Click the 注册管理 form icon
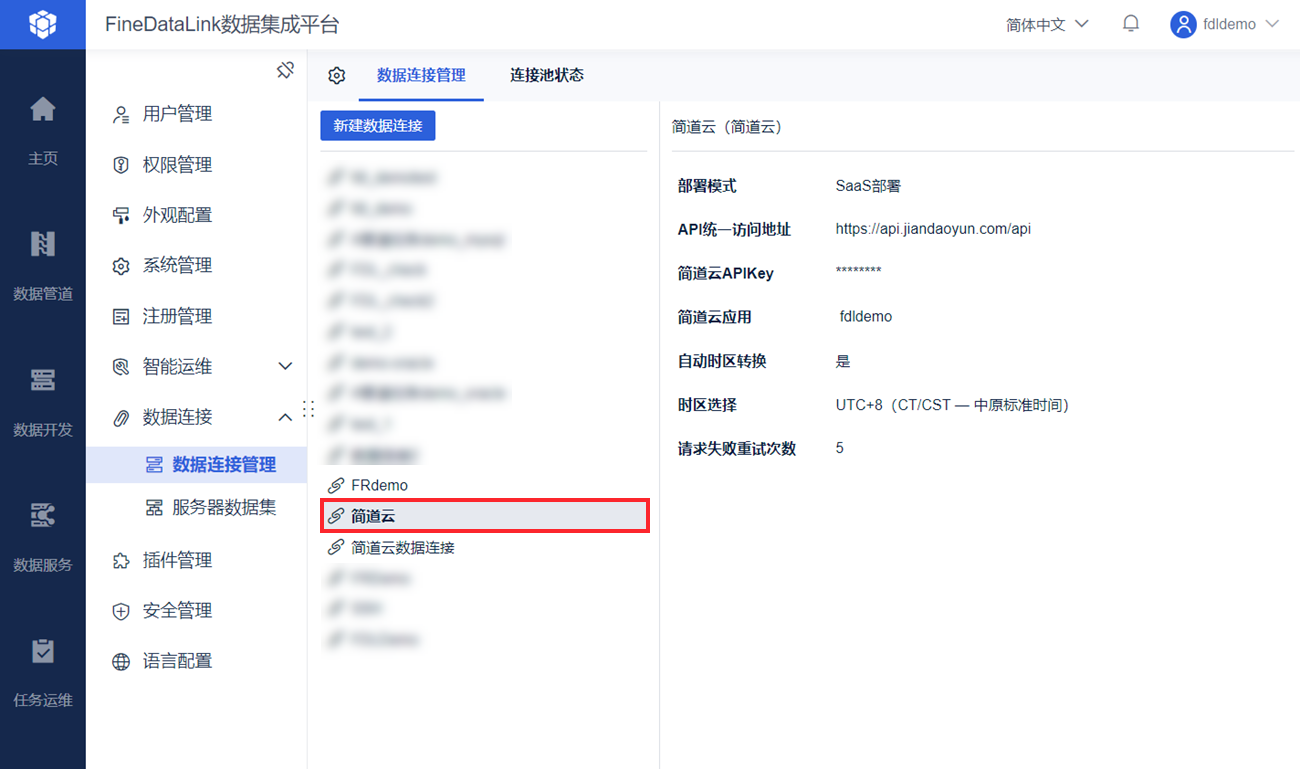The width and height of the screenshot is (1300, 769). click(x=121, y=316)
